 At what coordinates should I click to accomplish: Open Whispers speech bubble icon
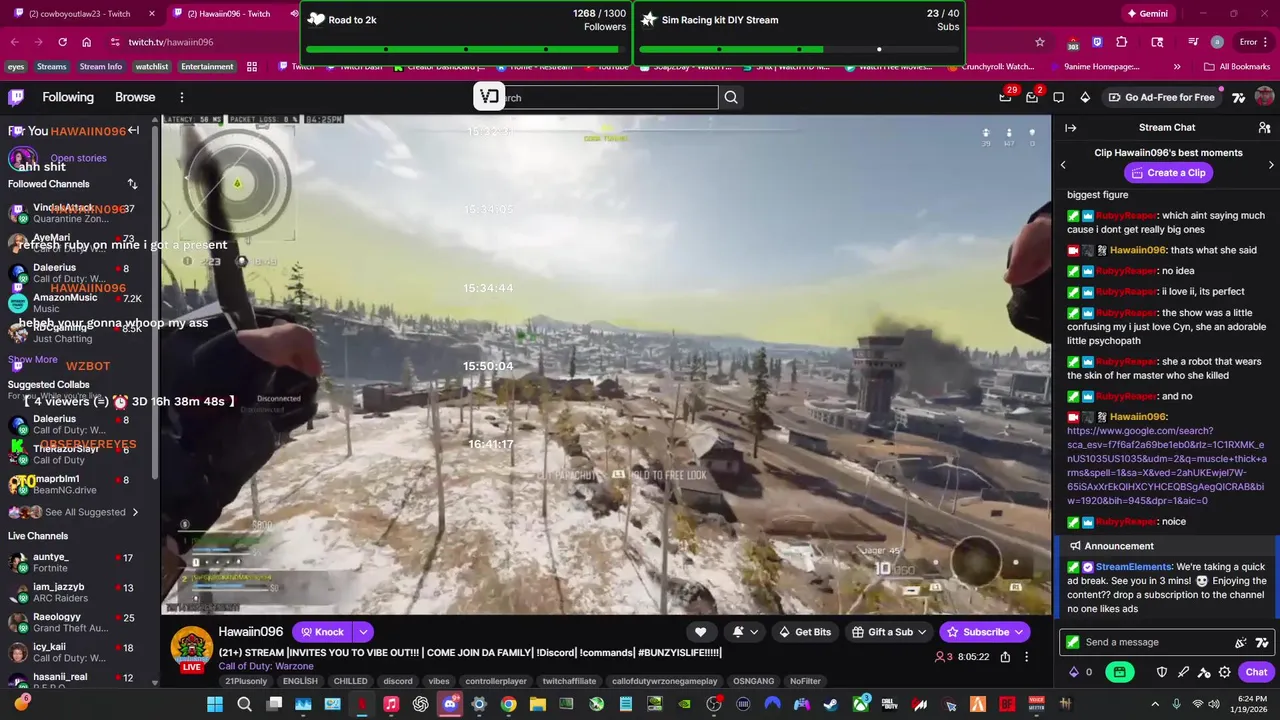click(1059, 97)
